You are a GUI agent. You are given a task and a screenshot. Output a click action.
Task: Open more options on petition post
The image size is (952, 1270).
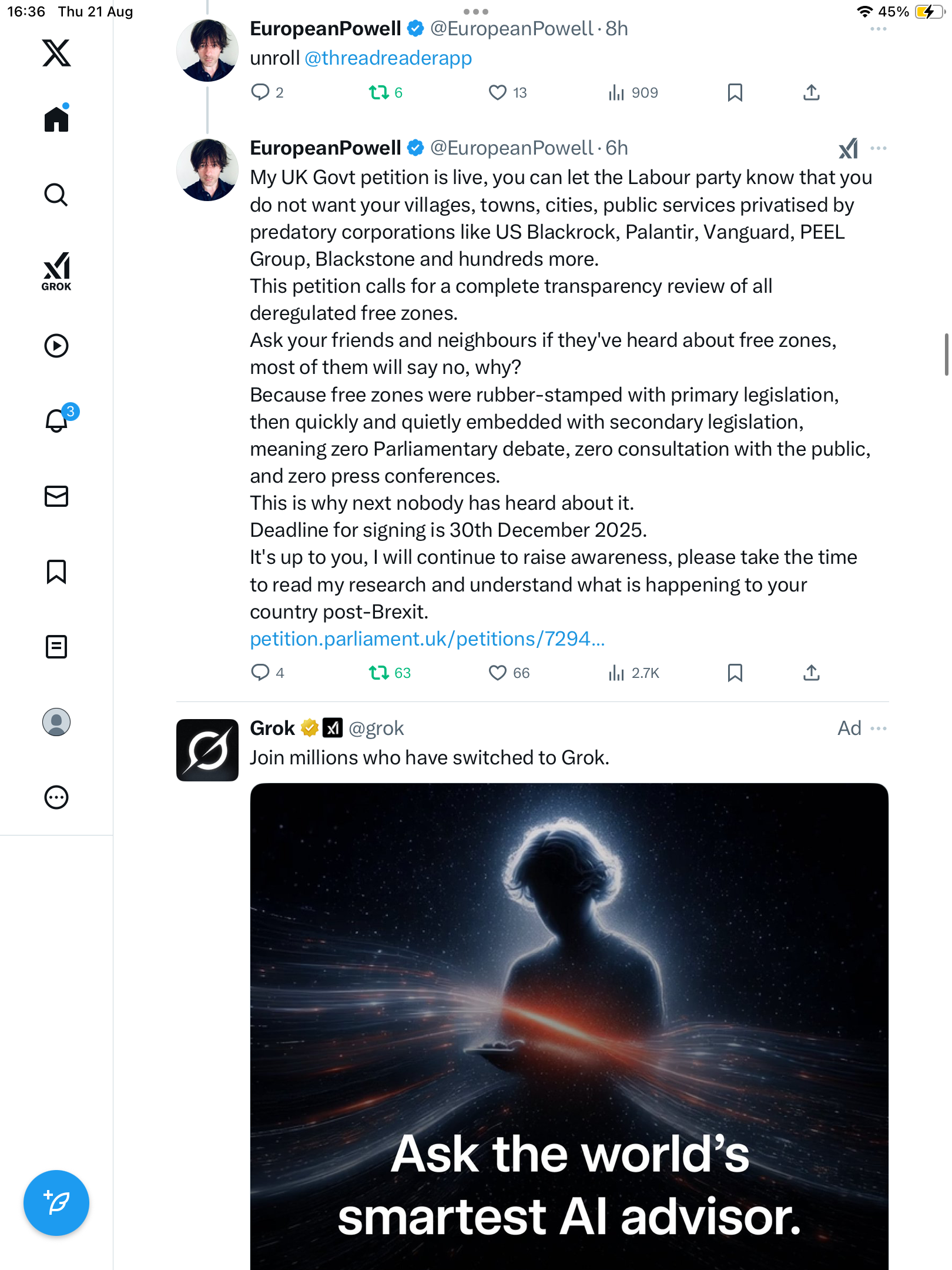click(879, 148)
